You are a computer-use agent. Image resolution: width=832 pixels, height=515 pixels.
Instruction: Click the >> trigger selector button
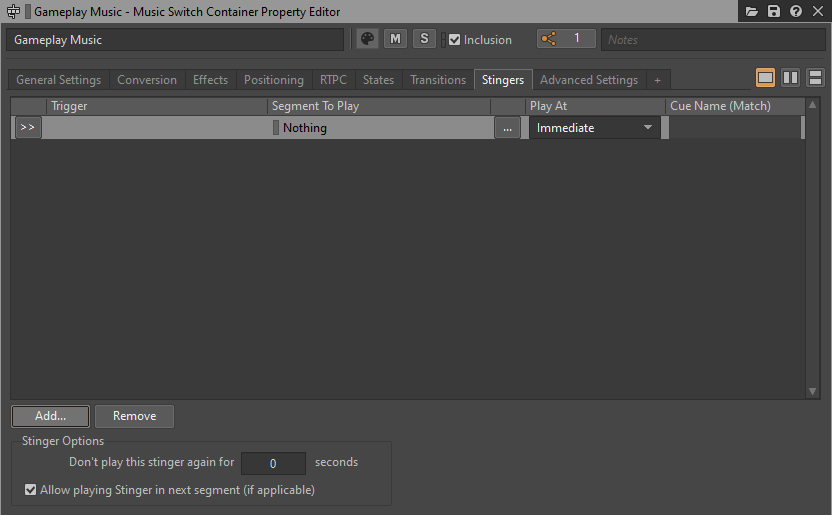(x=28, y=127)
